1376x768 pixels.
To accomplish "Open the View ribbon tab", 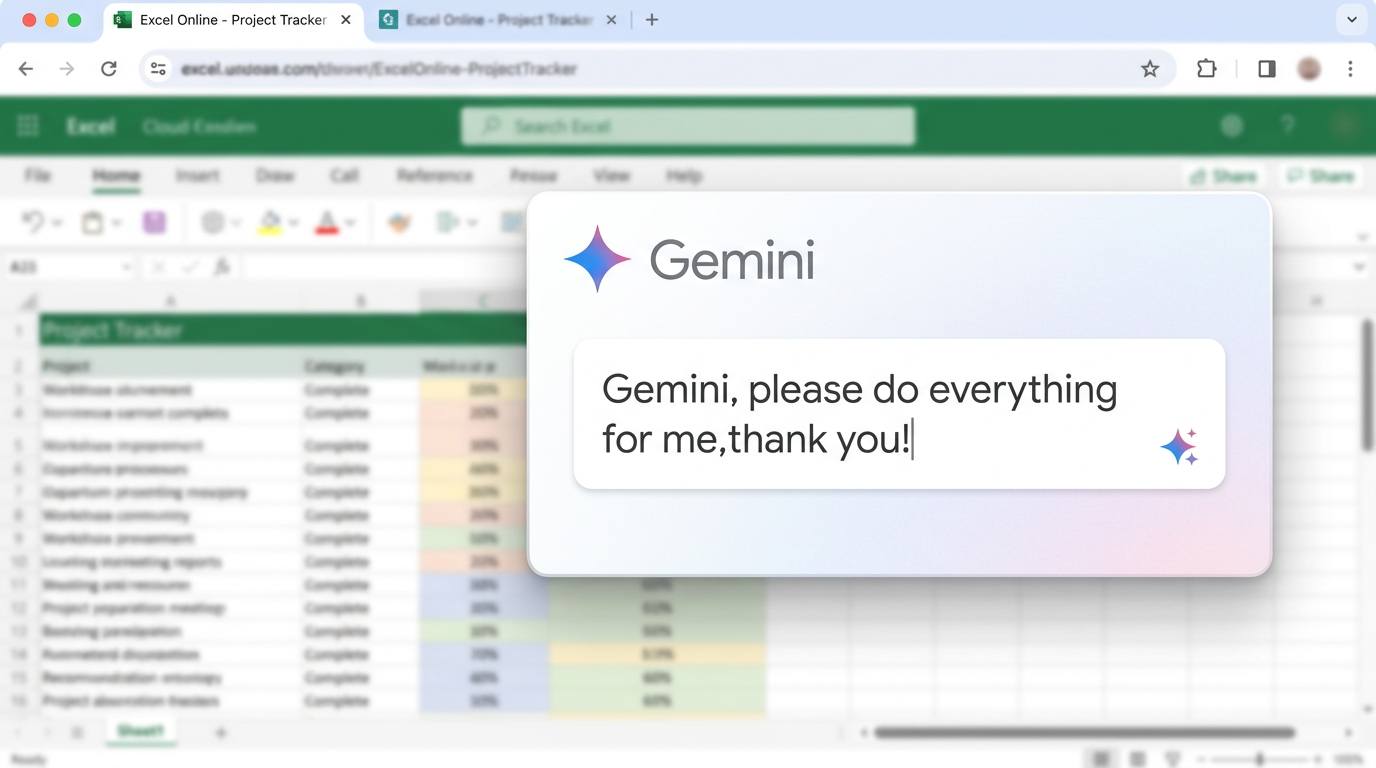I will point(611,176).
